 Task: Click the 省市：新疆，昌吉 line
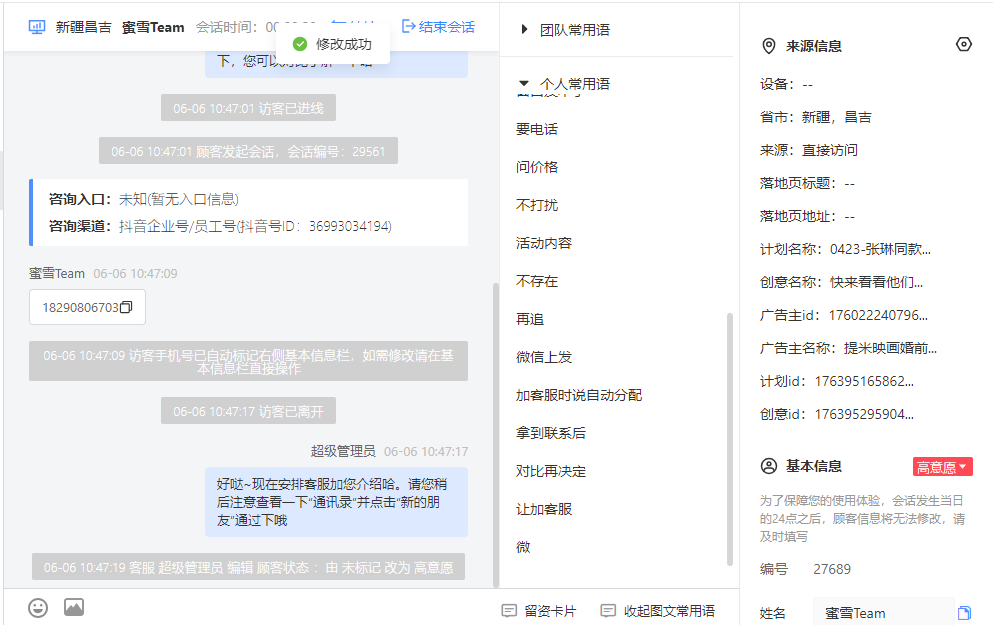tap(816, 117)
